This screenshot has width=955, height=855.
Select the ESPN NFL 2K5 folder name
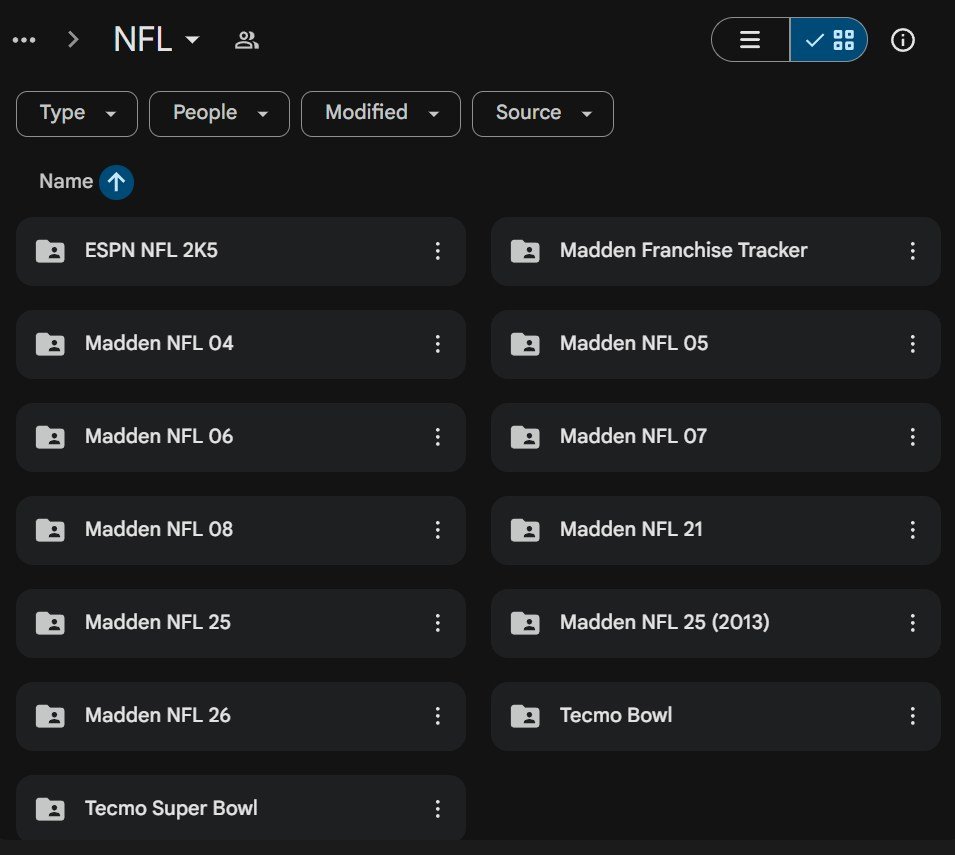pos(151,250)
